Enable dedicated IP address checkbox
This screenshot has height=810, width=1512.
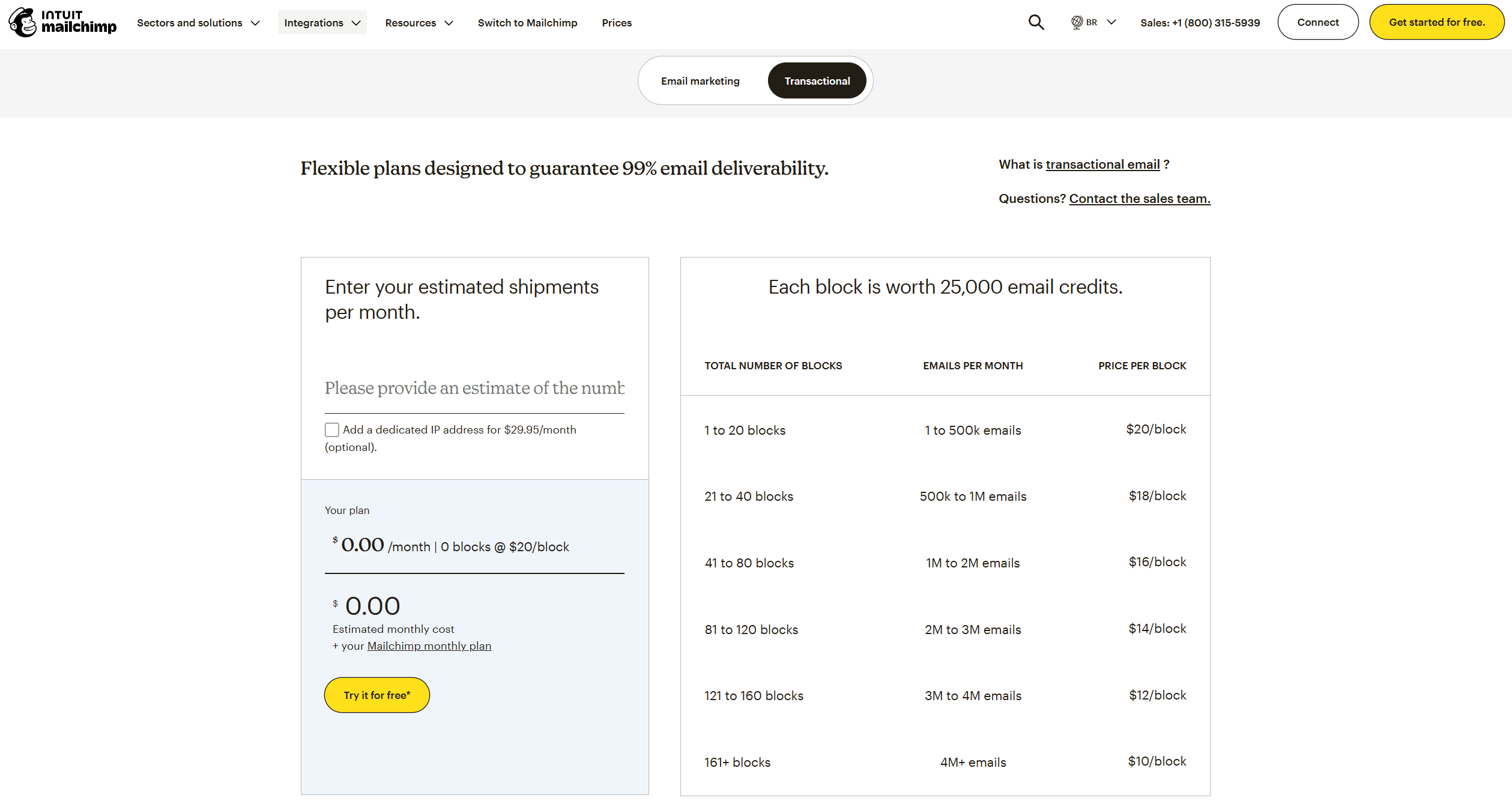pos(332,429)
